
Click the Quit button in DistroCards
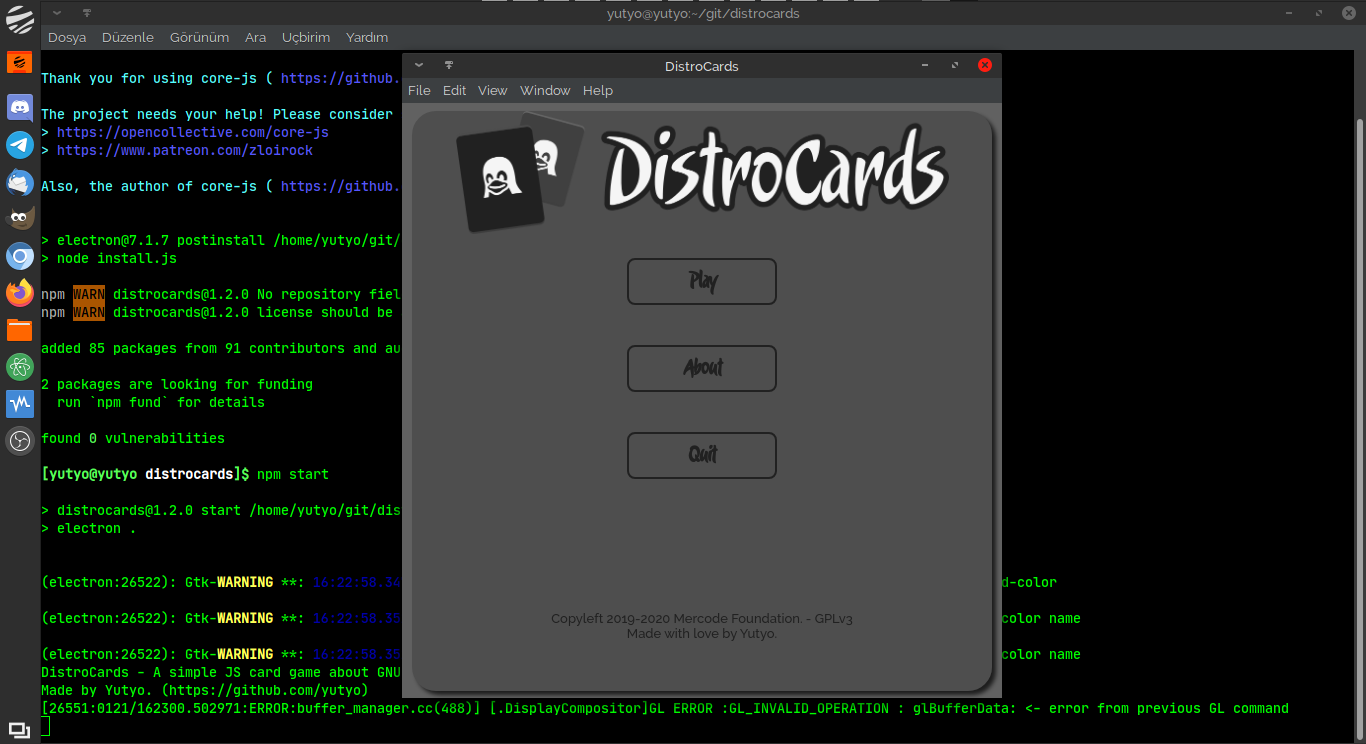coord(702,455)
